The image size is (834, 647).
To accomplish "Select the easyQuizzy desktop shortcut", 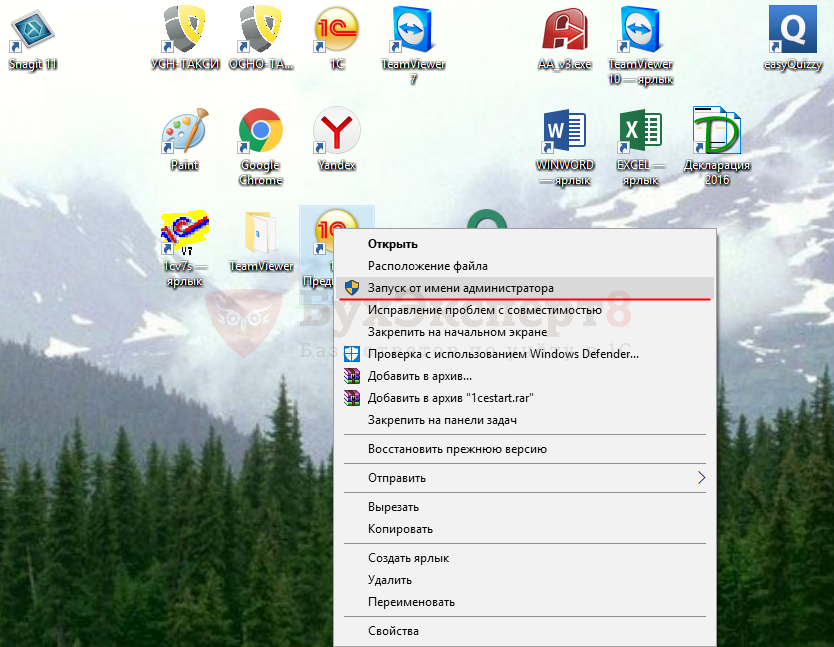I will pos(793,38).
